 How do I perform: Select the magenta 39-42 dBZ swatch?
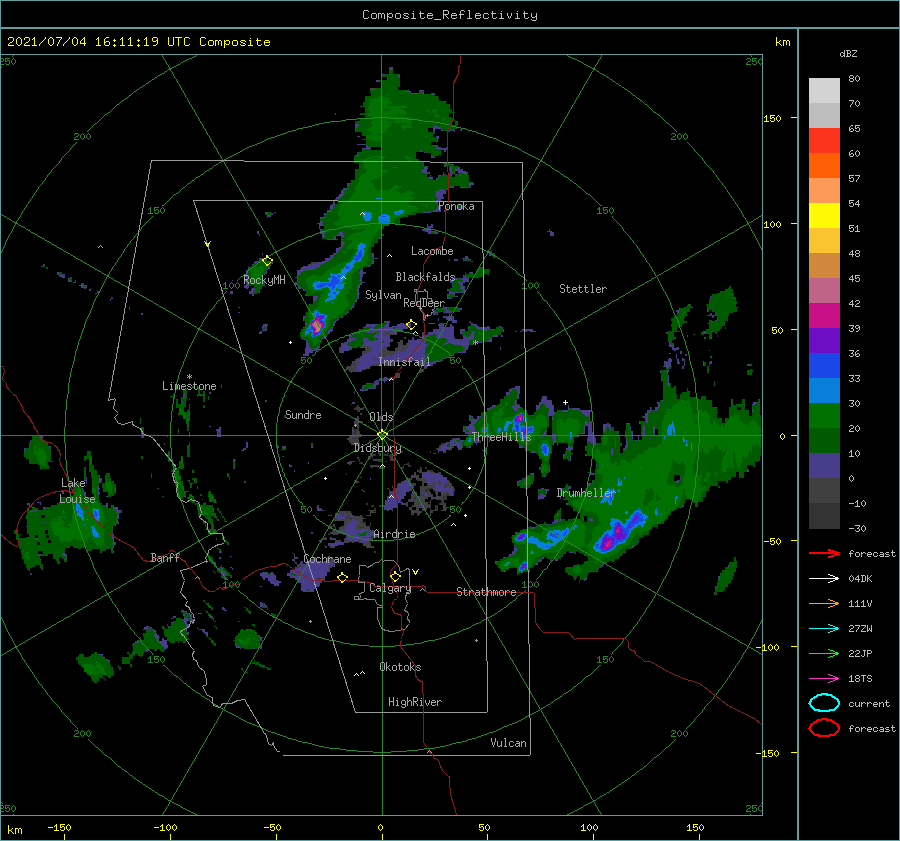[x=824, y=316]
